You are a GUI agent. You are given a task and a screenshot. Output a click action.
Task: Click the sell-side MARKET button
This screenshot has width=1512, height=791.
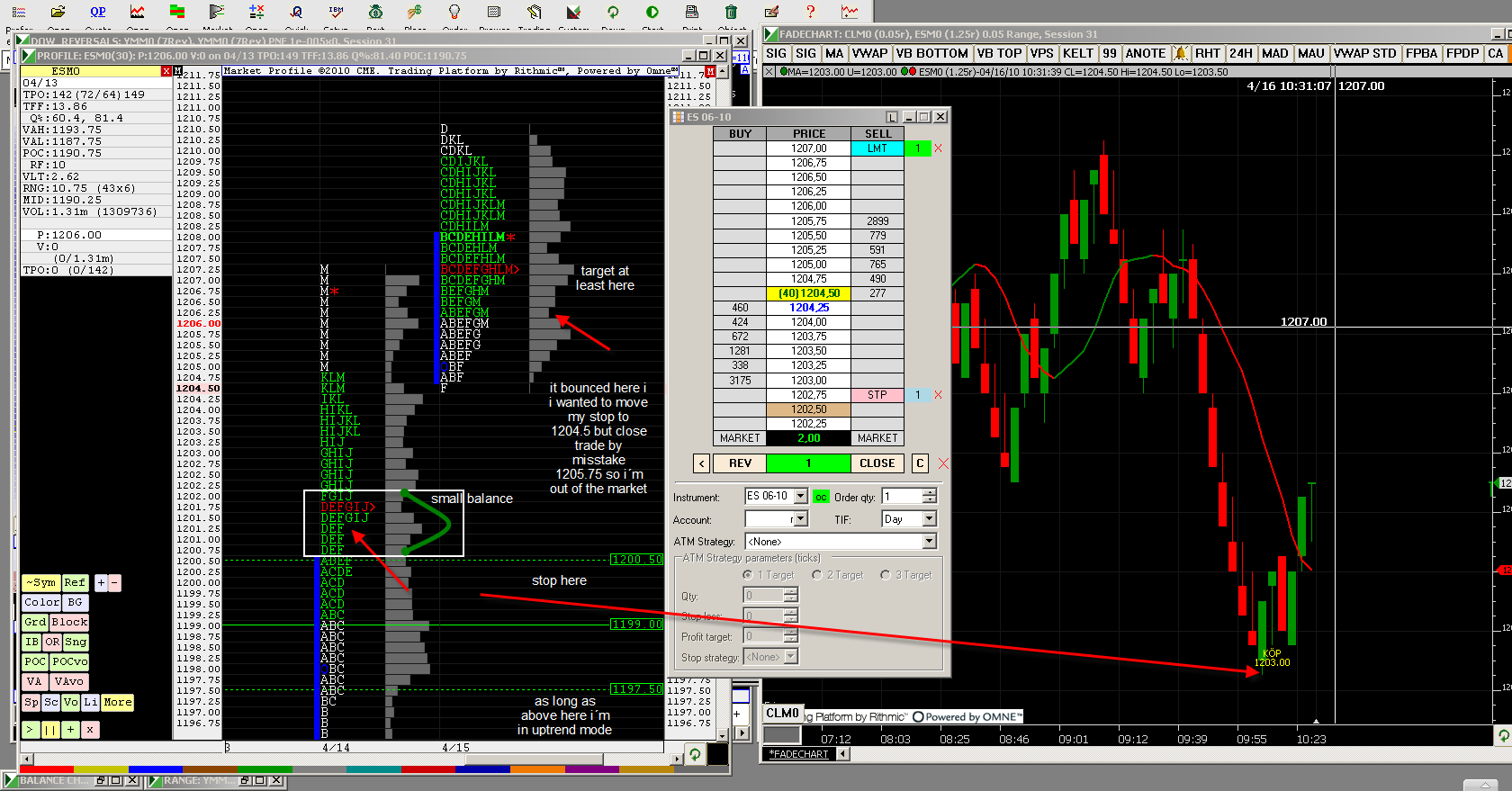[x=877, y=438]
